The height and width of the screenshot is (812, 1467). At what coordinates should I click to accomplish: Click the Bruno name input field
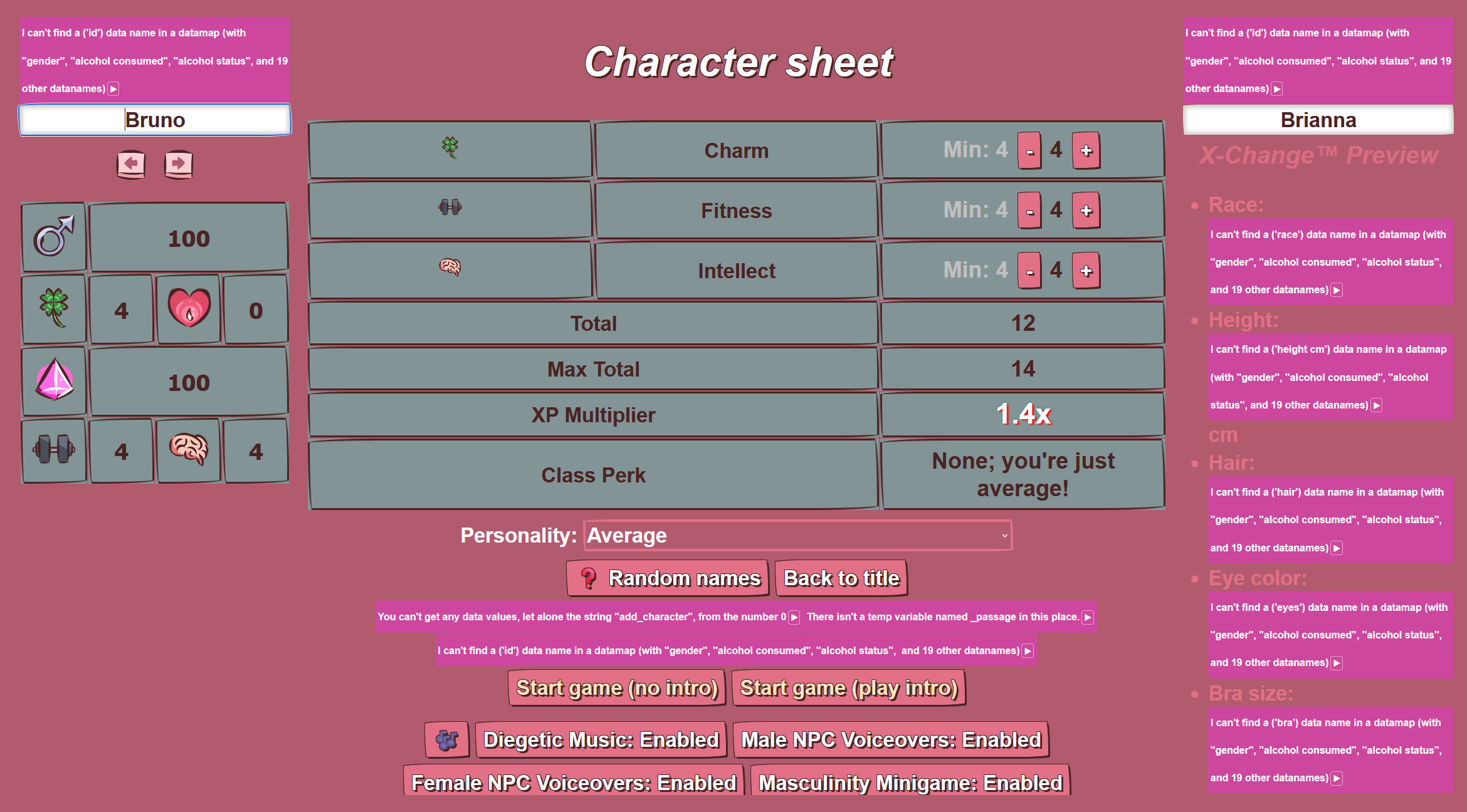pyautogui.click(x=155, y=120)
